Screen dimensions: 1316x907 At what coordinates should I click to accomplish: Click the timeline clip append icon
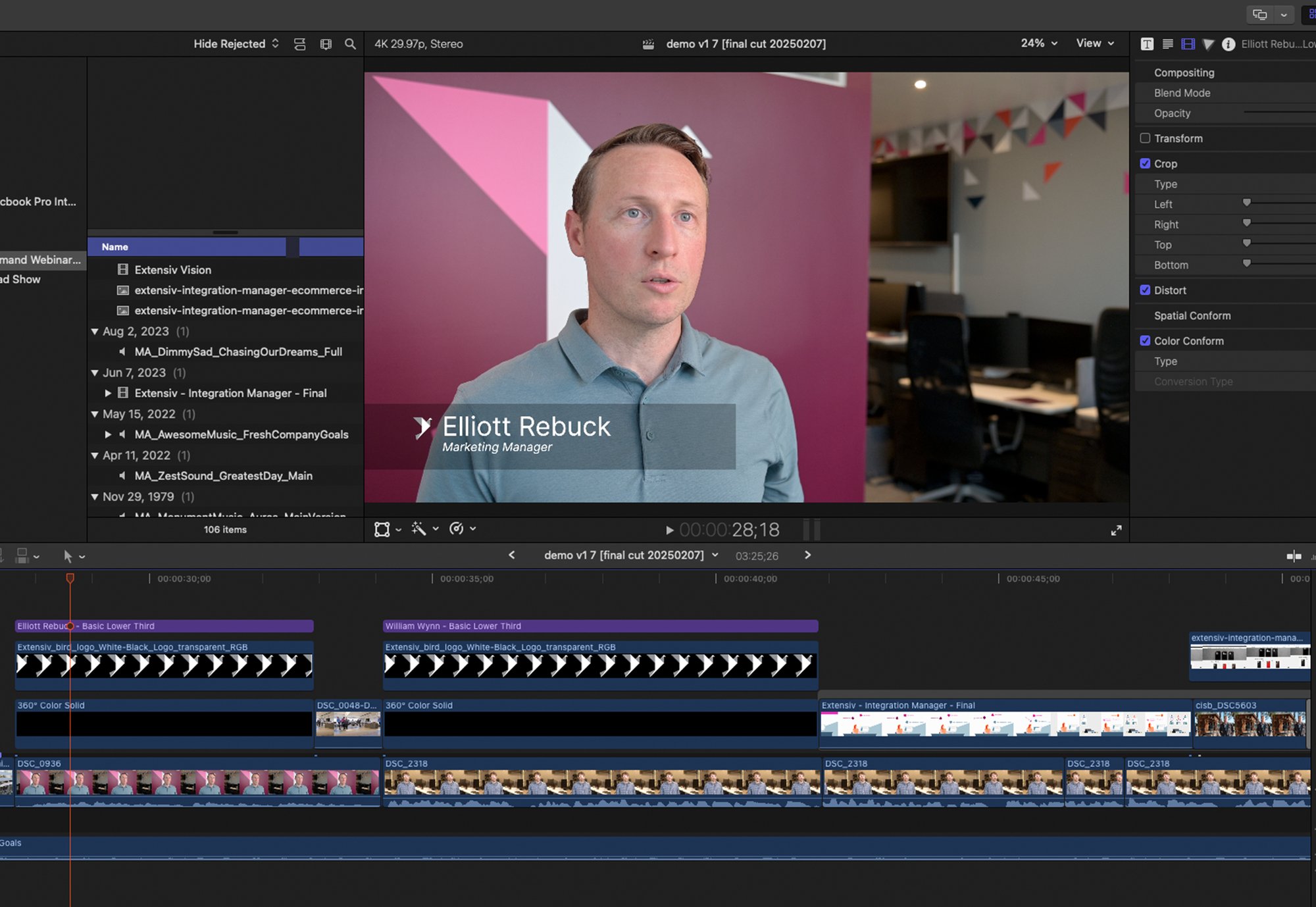[x=22, y=556]
